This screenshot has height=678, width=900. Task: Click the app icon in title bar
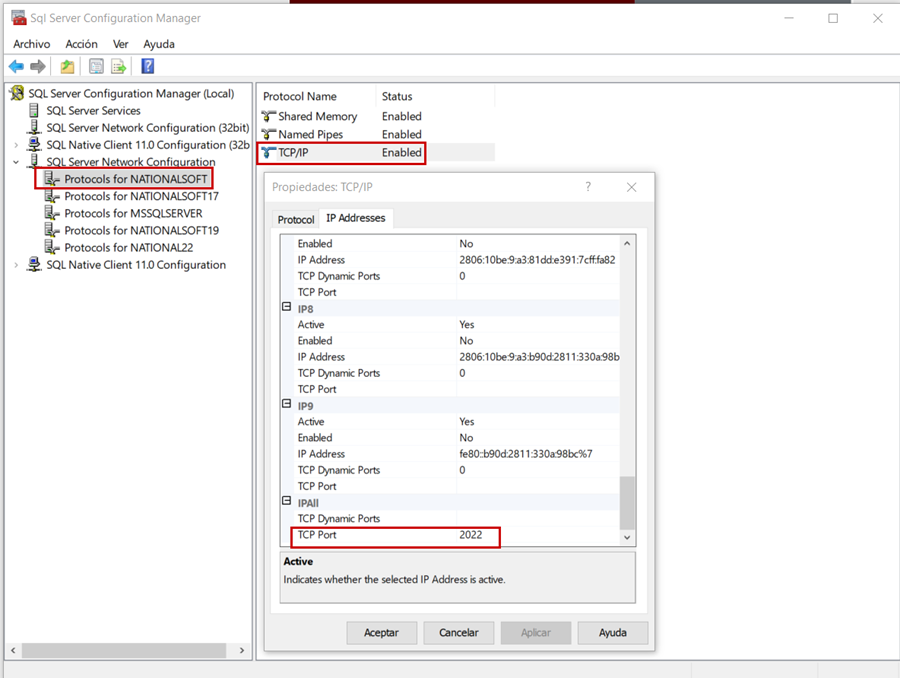click(19, 18)
